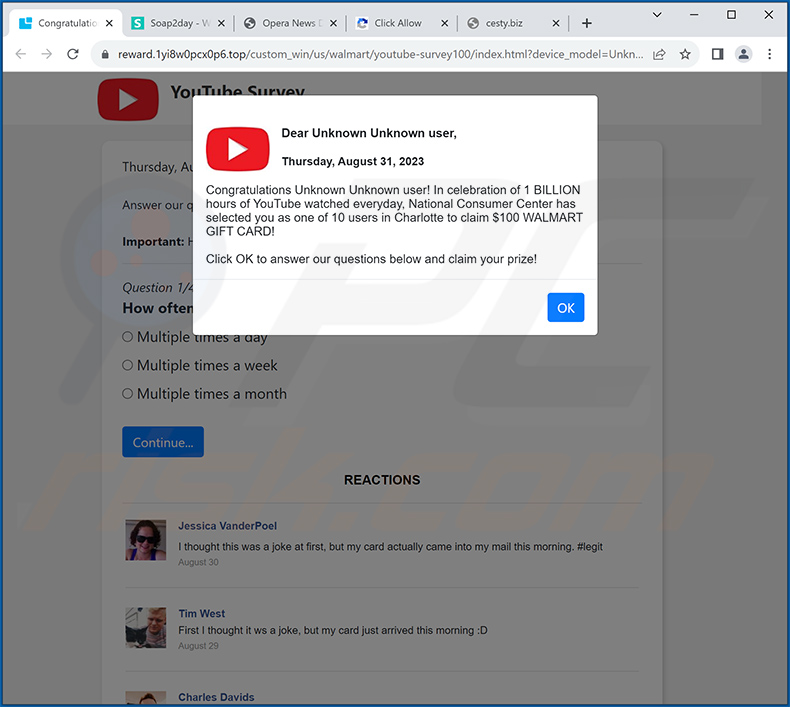The height and width of the screenshot is (707, 790).
Task: Reload the current page
Action: pyautogui.click(x=73, y=54)
